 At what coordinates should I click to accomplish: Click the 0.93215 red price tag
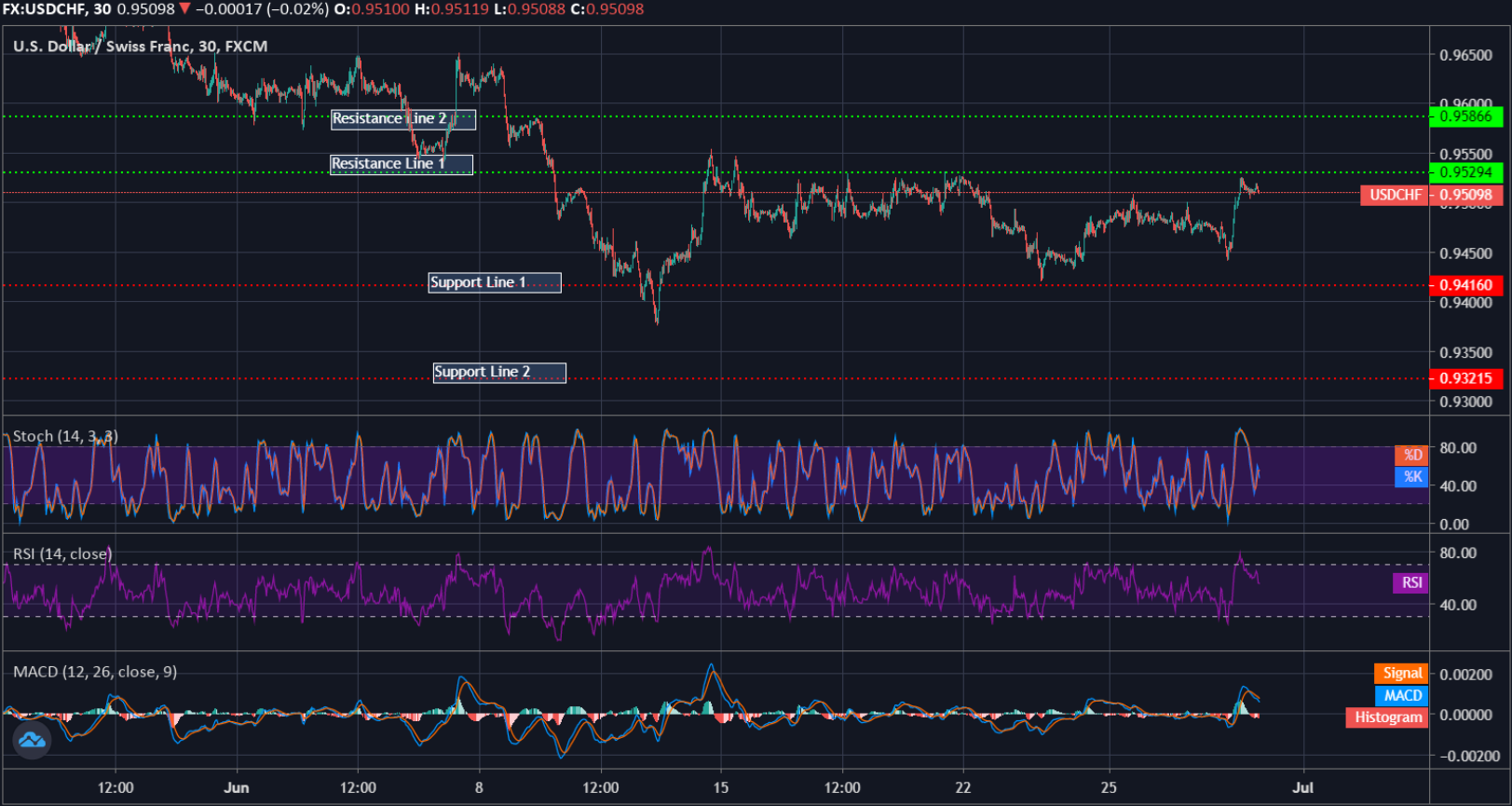(x=1465, y=378)
